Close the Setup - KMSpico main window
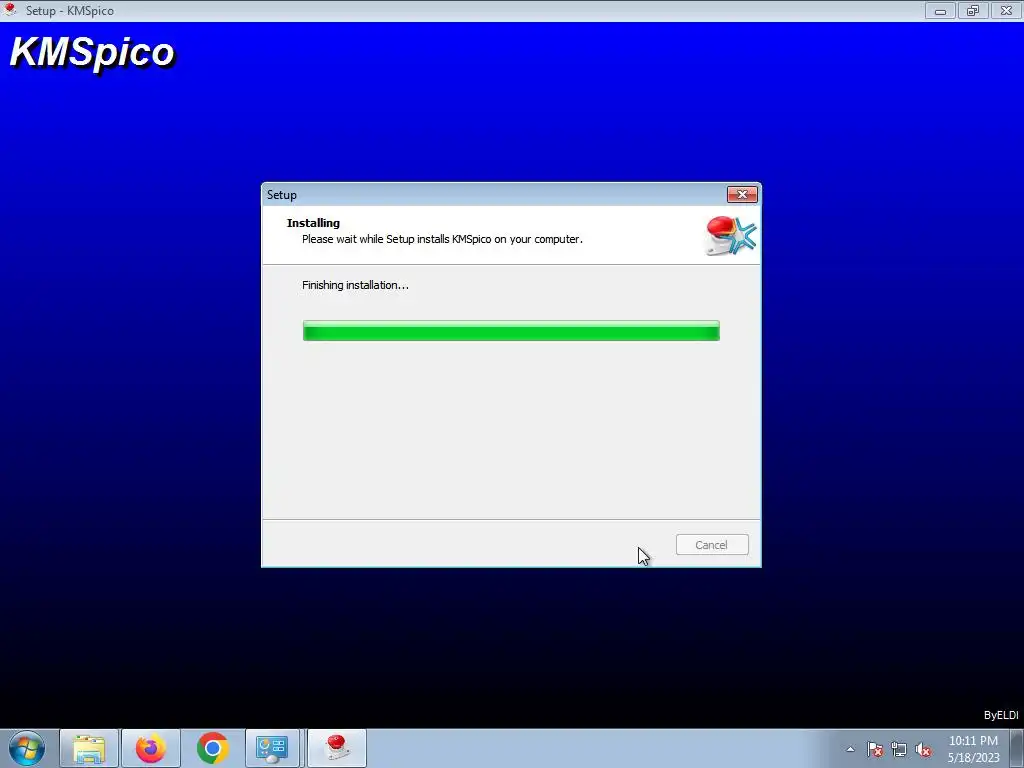The width and height of the screenshot is (1024, 768). pos(1006,10)
